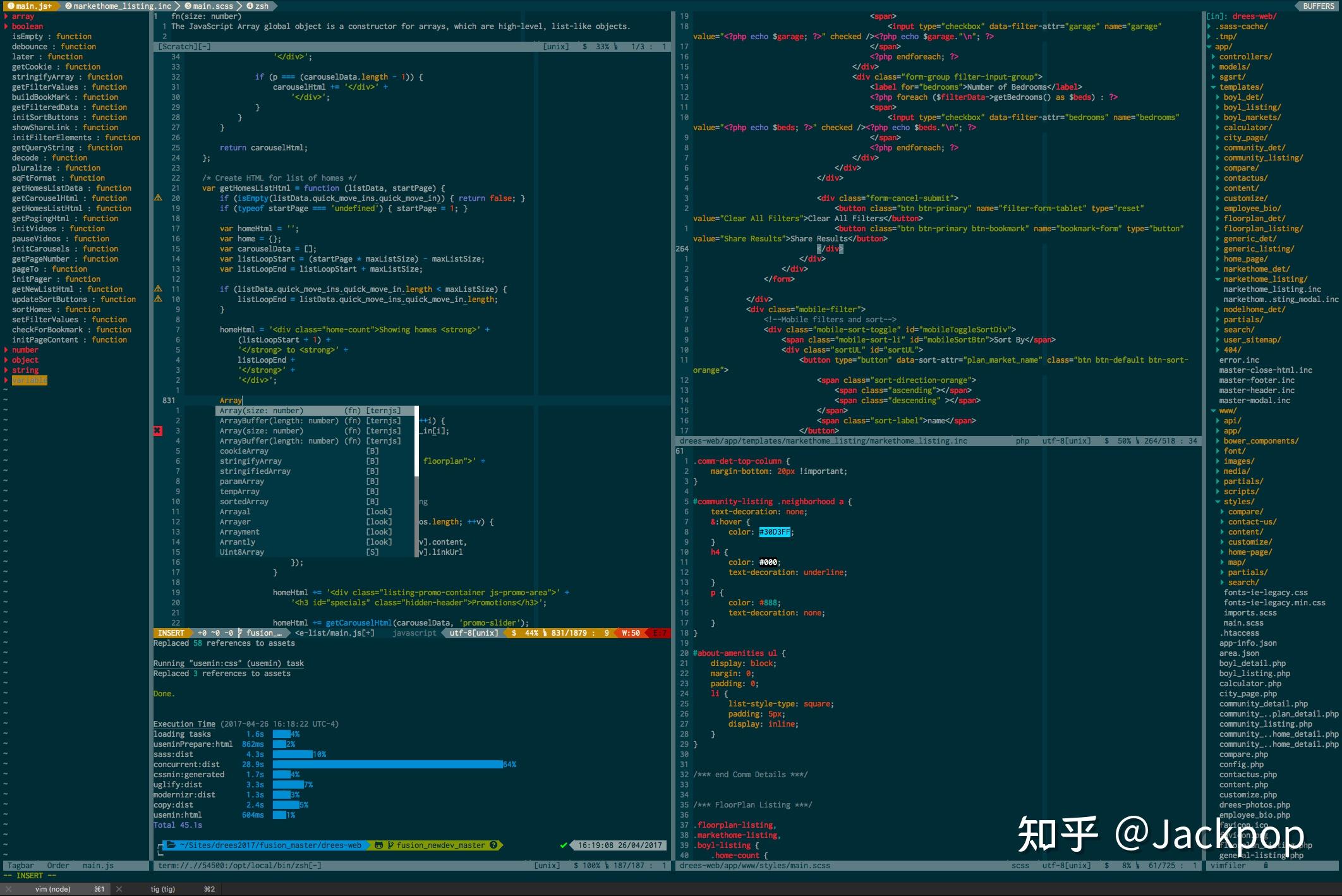The image size is (1342, 896).
Task: Click the fusion_newdev_master branch segment
Action: click(442, 845)
